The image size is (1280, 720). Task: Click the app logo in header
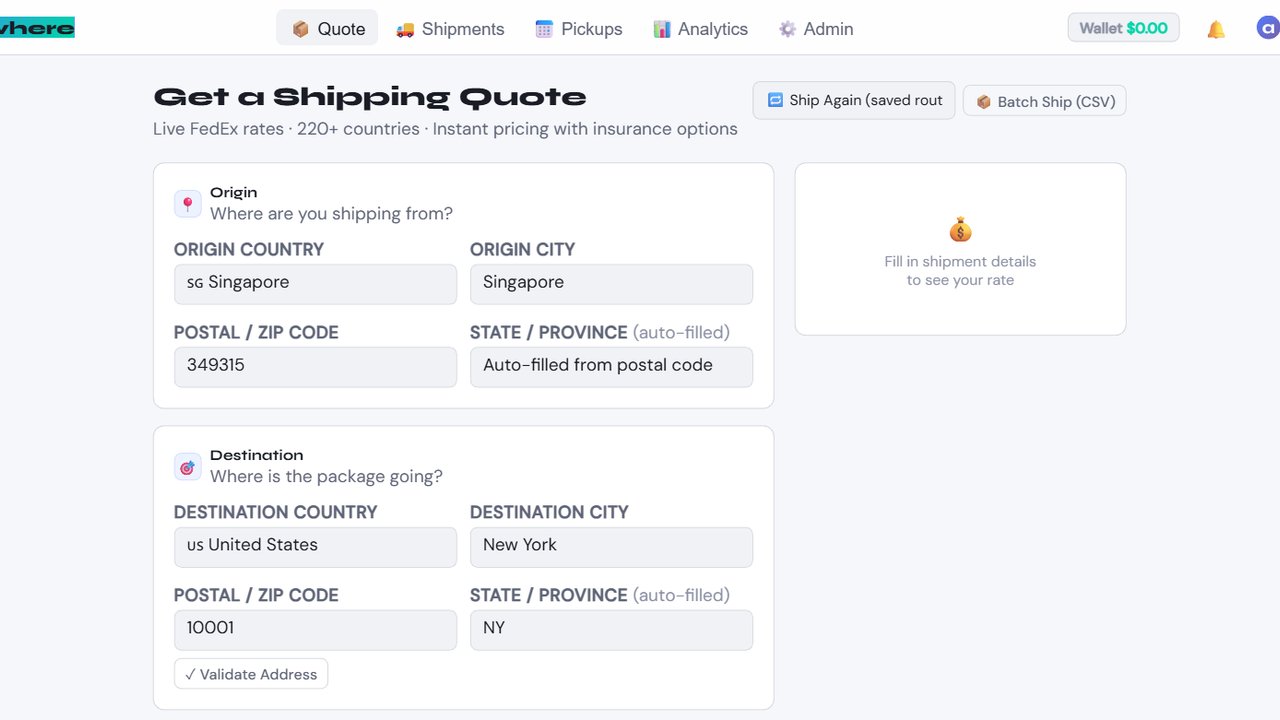coord(37,28)
